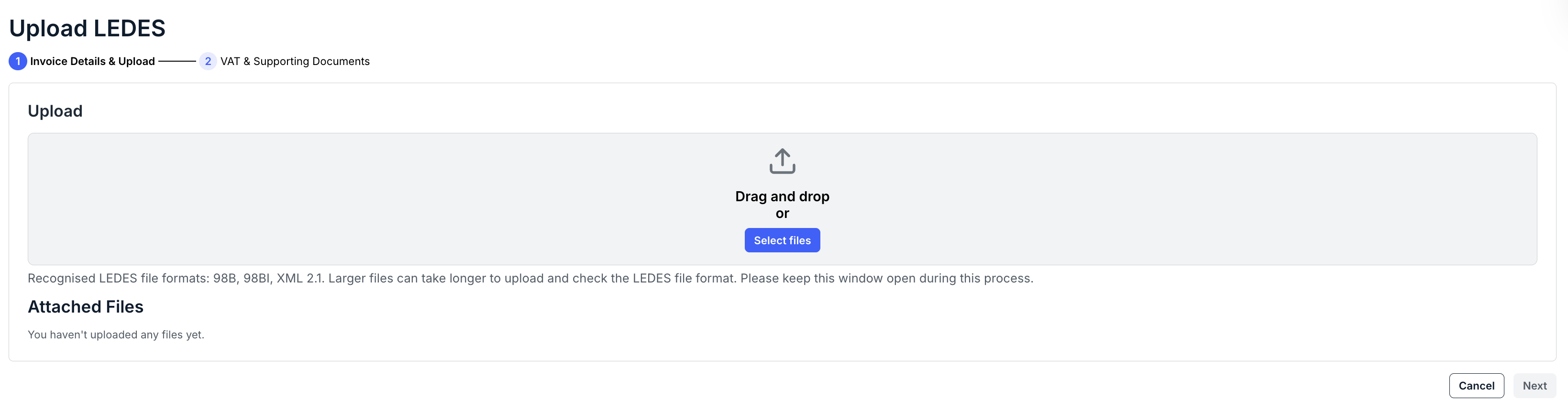
Task: Click the step 2 numbered circle
Action: pos(208,62)
